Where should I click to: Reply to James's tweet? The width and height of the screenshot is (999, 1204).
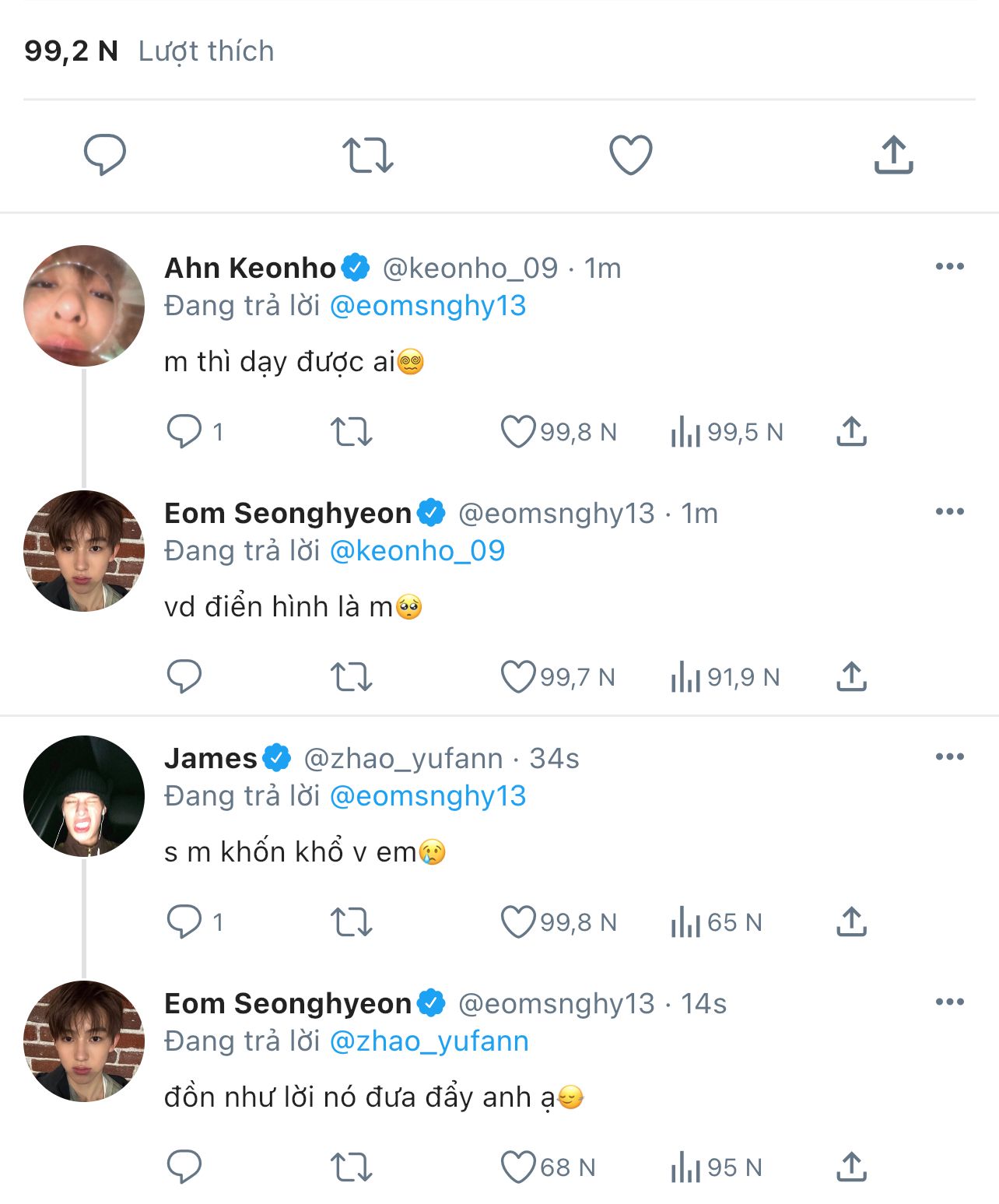[x=184, y=922]
